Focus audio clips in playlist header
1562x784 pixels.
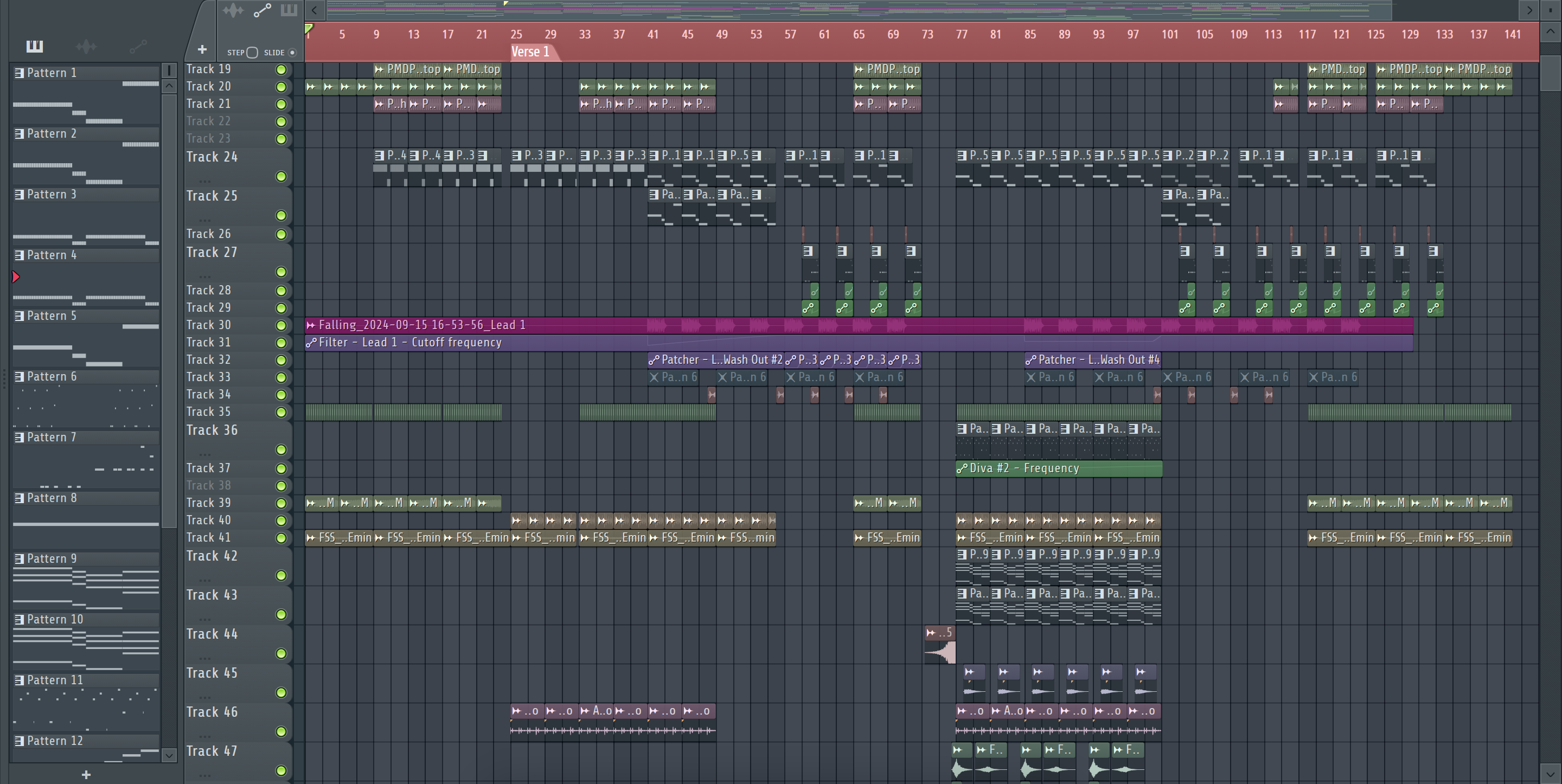click(x=233, y=10)
